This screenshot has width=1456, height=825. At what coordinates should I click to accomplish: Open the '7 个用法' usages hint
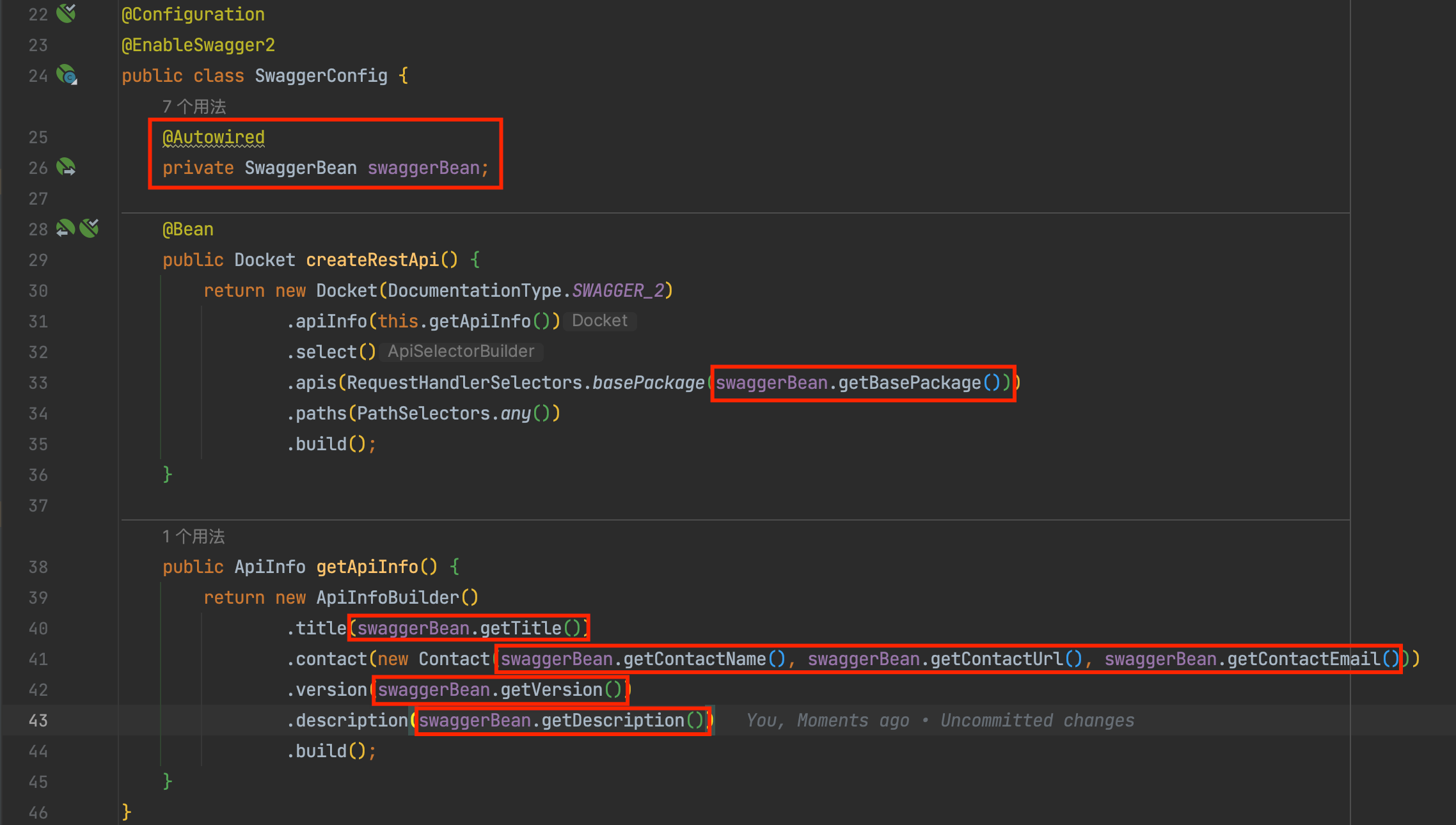point(194,107)
